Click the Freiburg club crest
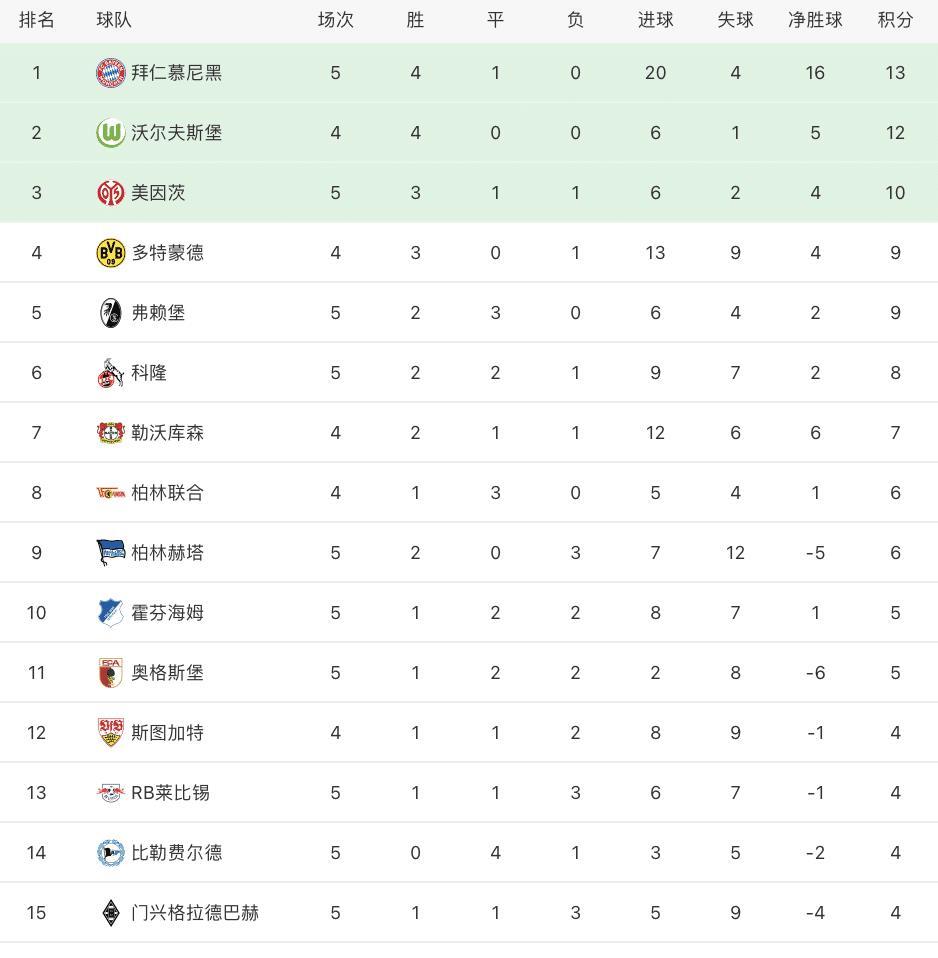This screenshot has width=938, height=958. (x=111, y=313)
